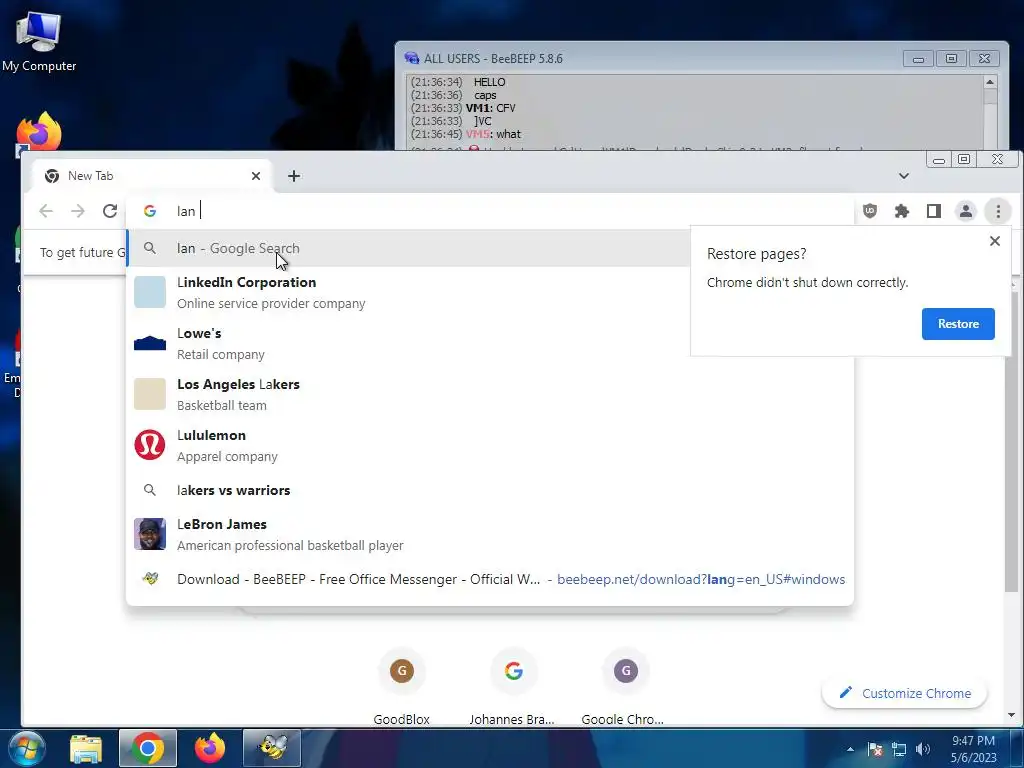Open the BeeBEEP download page suggestion
Image resolution: width=1024 pixels, height=768 pixels.
pos(490,579)
